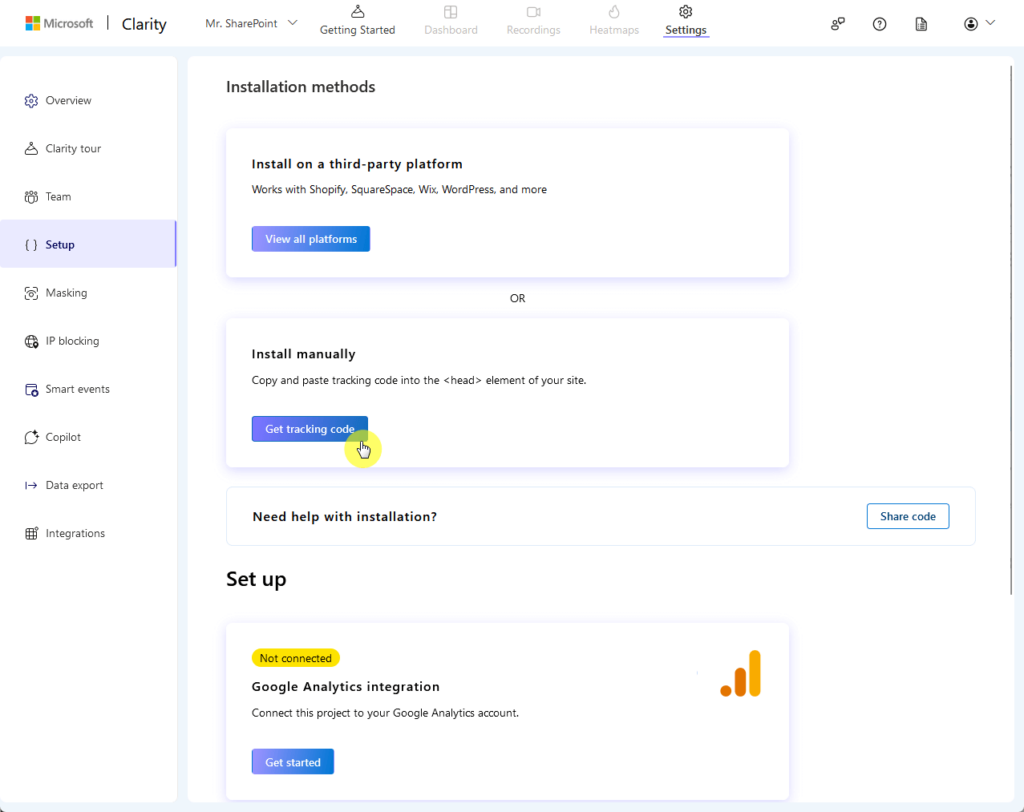The width and height of the screenshot is (1024, 812).
Task: Open the Clarity tour sidebar item
Action: click(x=88, y=148)
